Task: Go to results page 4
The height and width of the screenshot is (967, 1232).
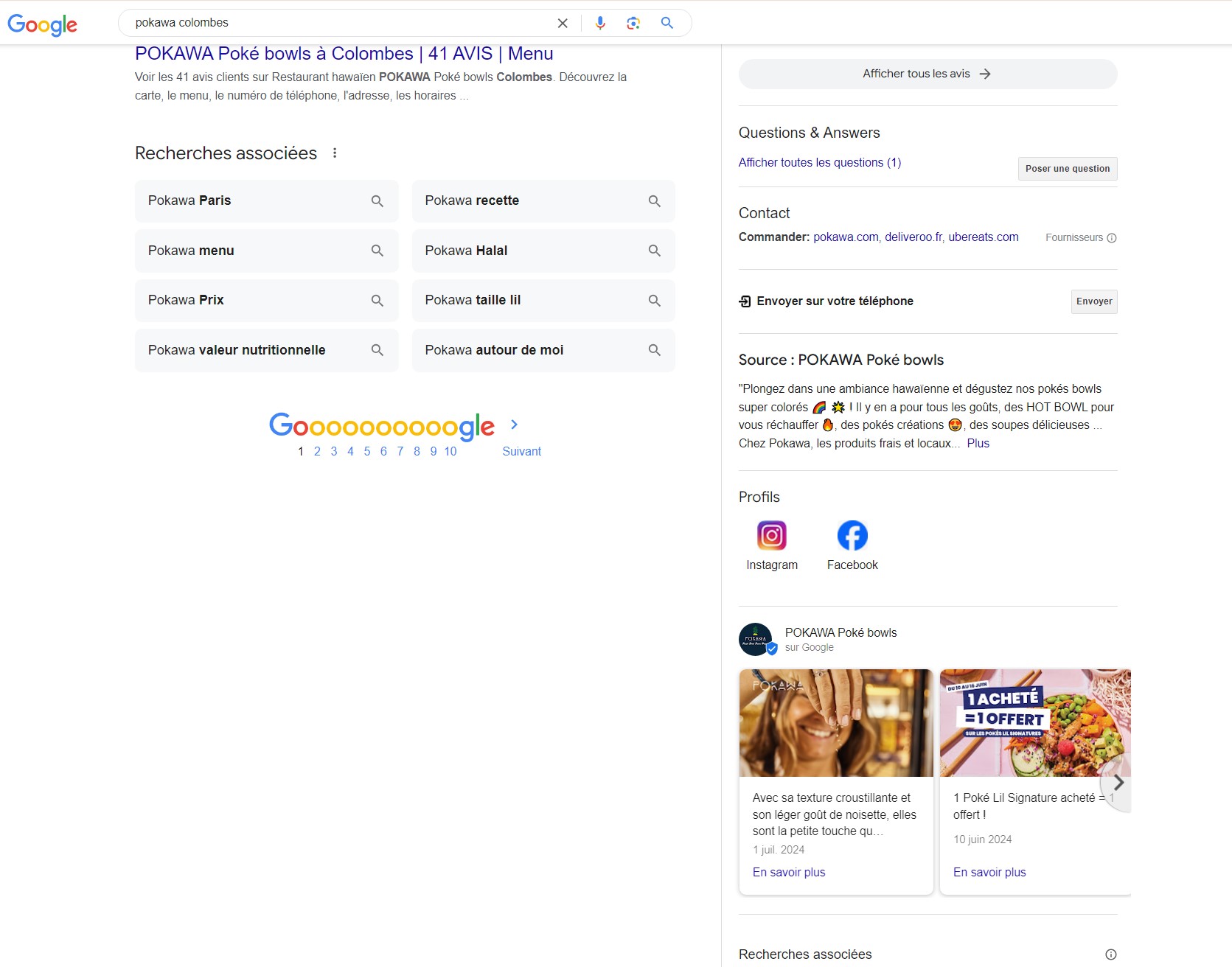Action: [350, 451]
